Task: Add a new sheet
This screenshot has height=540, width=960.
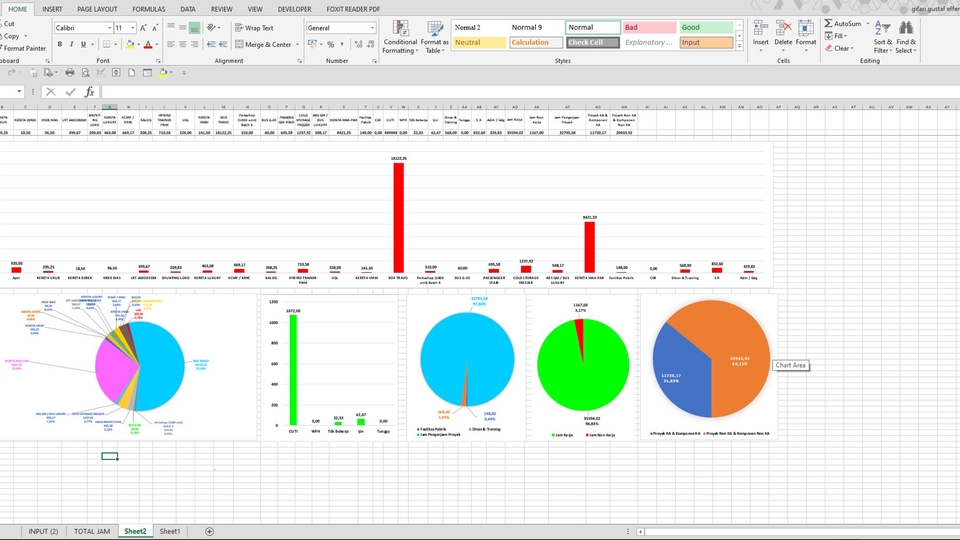Action: click(209, 531)
